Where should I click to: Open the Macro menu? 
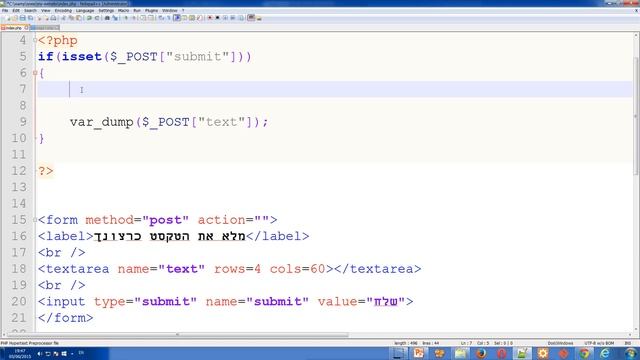pos(123,11)
